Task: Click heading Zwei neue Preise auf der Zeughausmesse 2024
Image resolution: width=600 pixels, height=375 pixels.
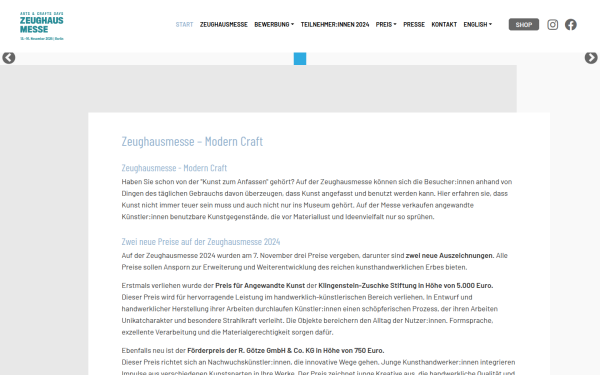Action: coord(201,242)
